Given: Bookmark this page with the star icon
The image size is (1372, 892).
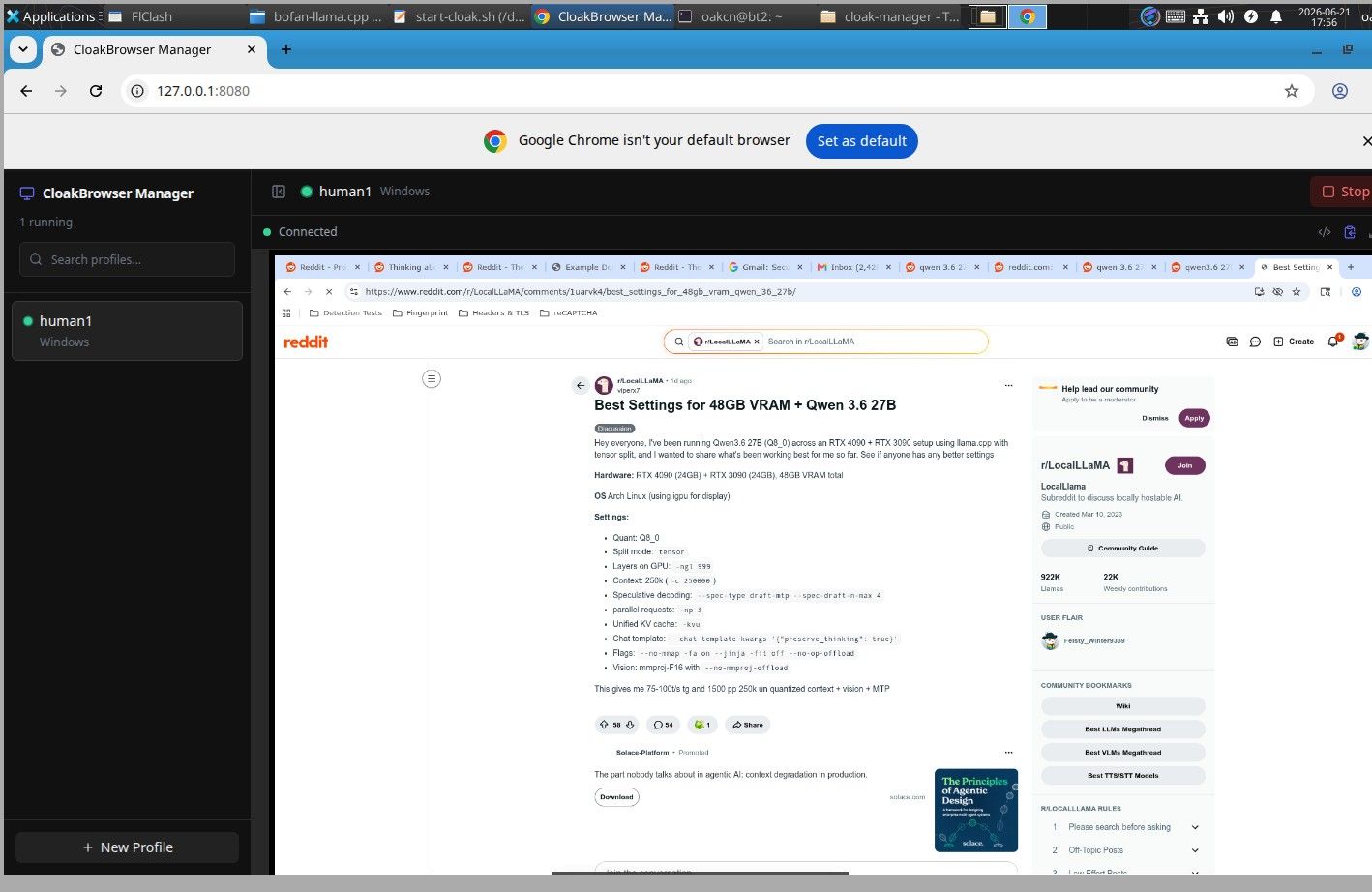Looking at the screenshot, I should 1291,91.
